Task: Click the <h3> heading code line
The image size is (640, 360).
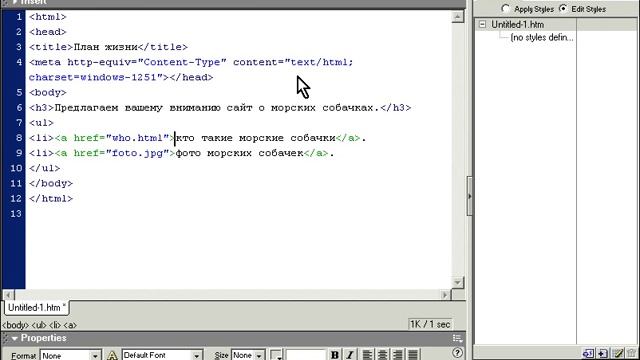Action: coord(220,108)
